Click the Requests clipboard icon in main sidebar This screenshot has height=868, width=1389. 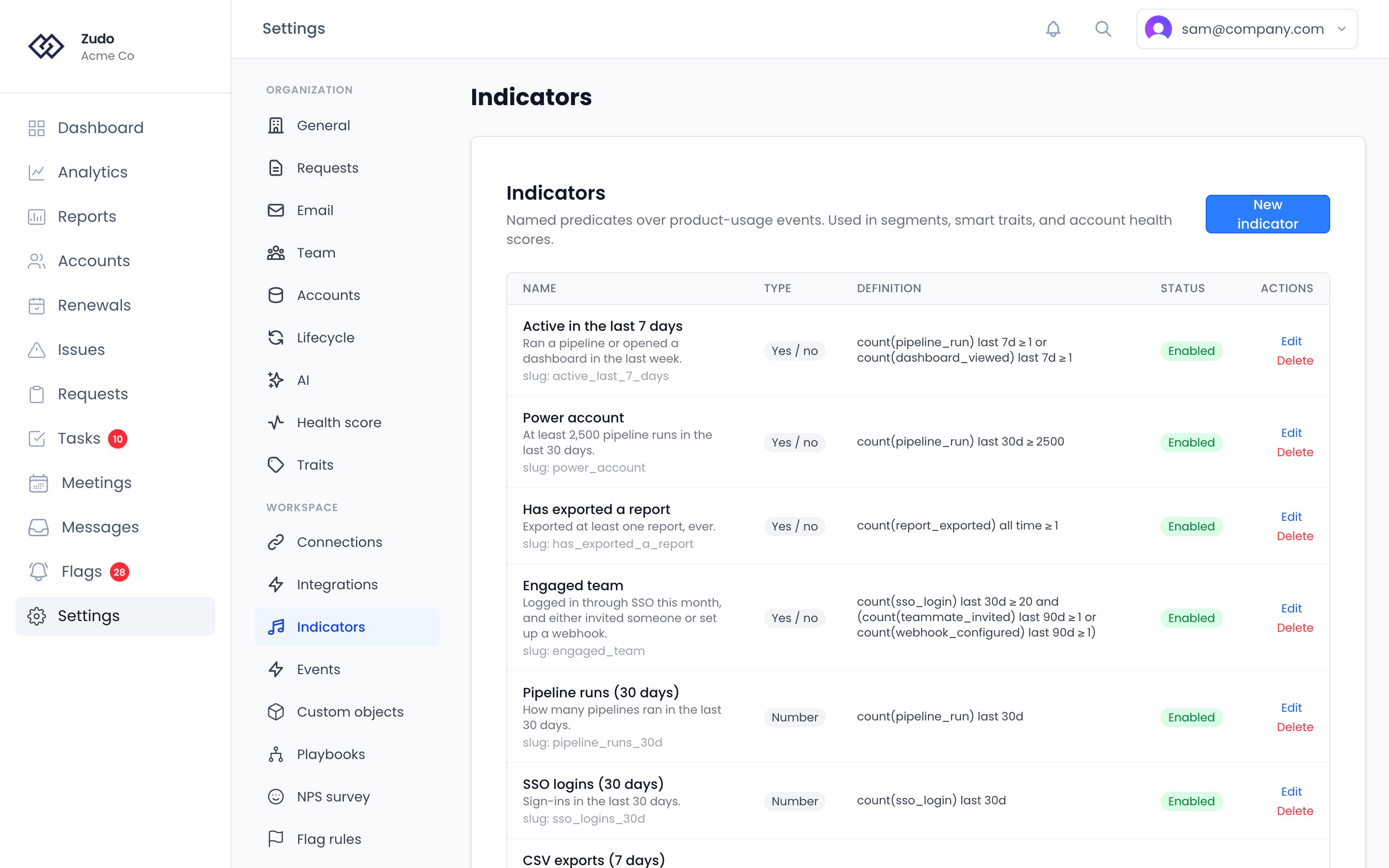(37, 394)
